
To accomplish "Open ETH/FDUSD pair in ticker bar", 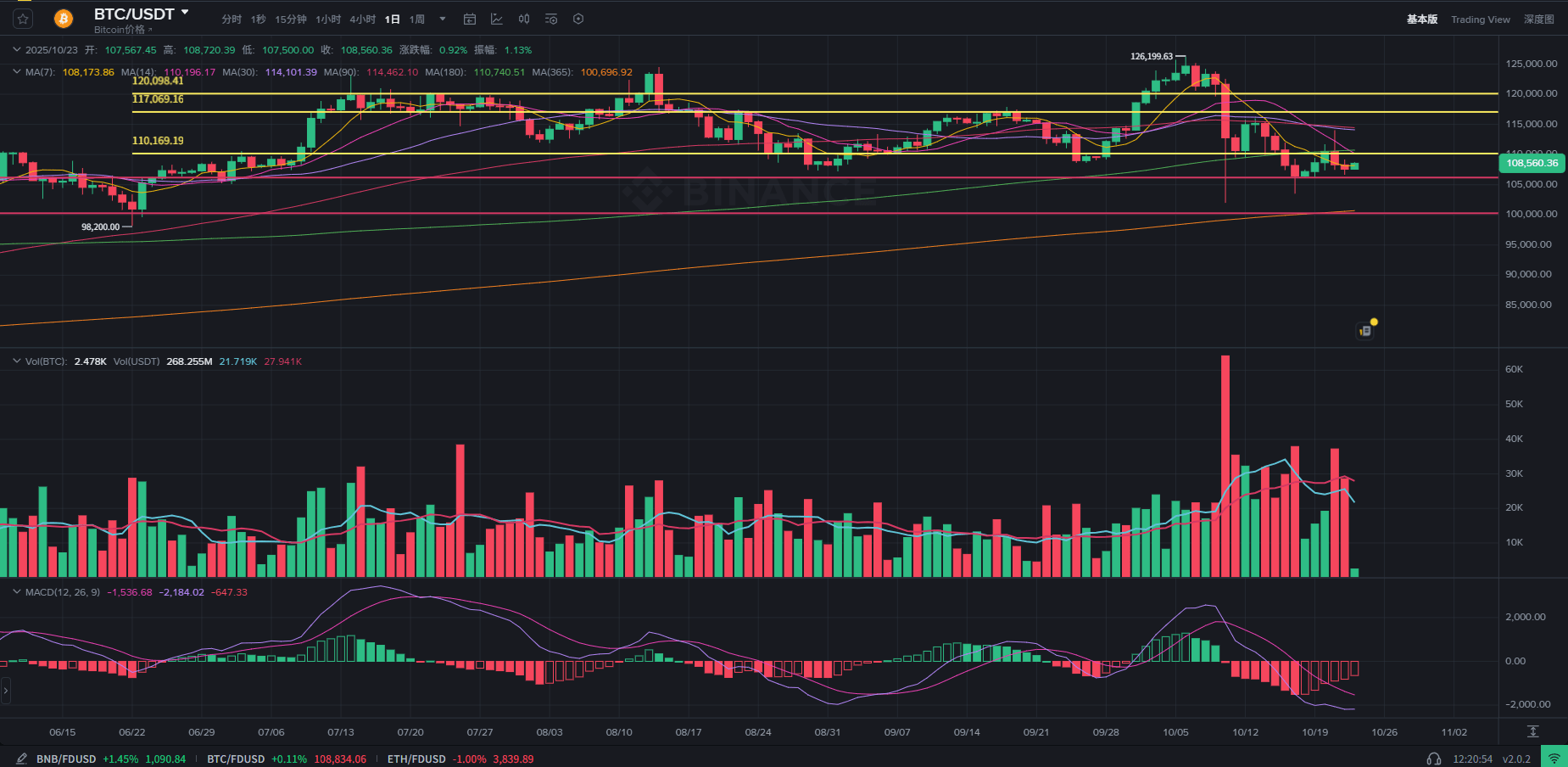I will (x=460, y=759).
